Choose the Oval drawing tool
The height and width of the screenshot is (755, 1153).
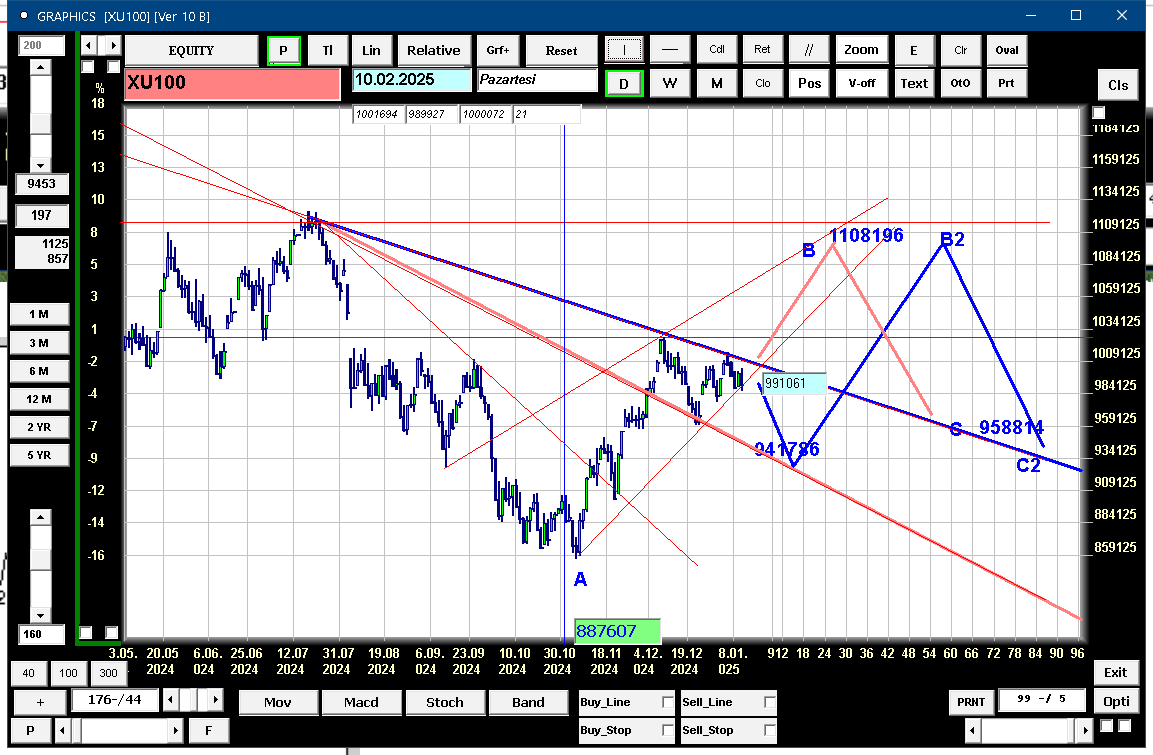tap(1007, 50)
